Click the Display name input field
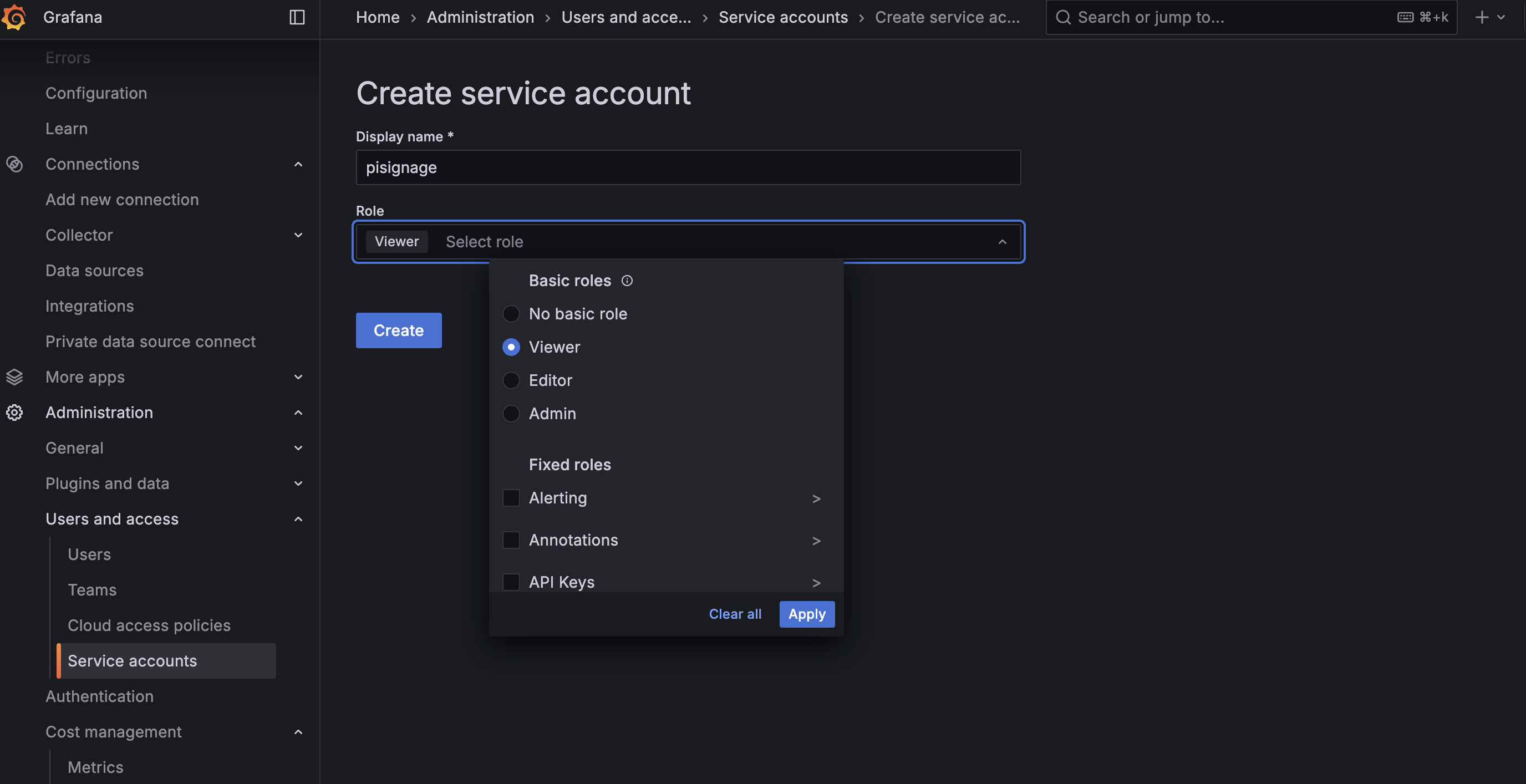Viewport: 1526px width, 784px height. pos(688,167)
